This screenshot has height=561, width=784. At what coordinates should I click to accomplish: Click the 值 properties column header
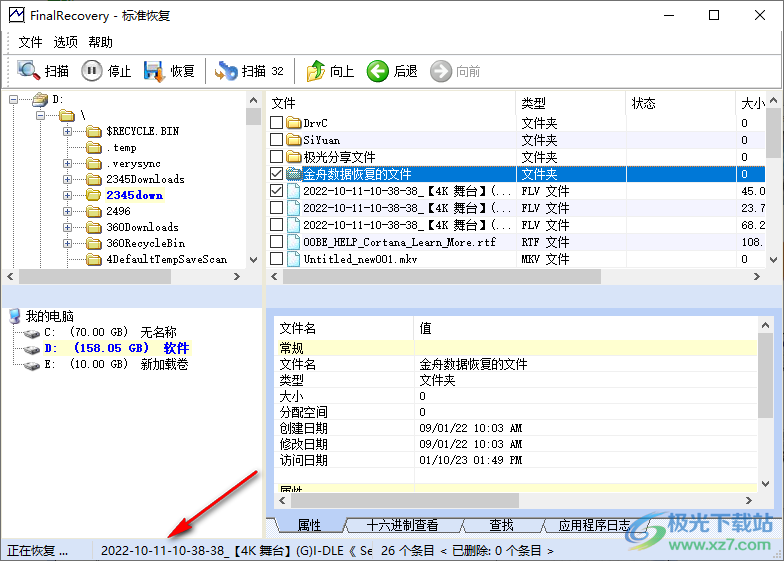tap(586, 328)
